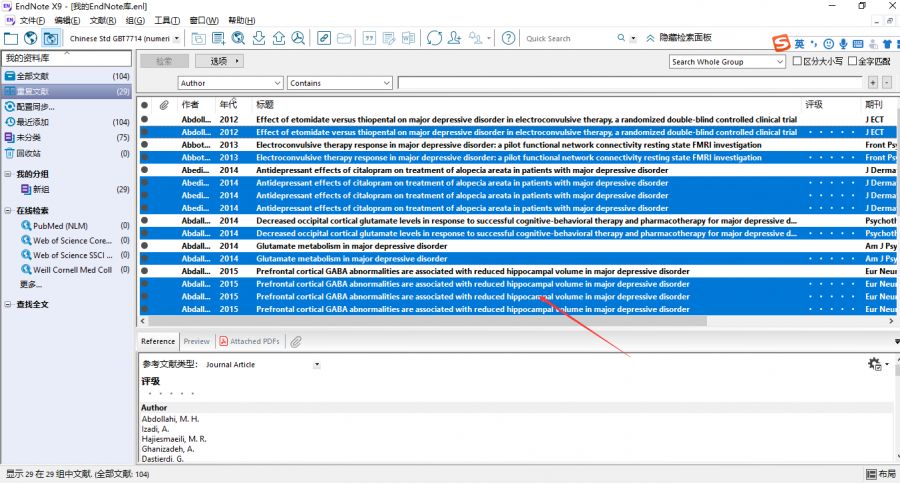The width and height of the screenshot is (900, 483).
Task: Click the unselected row 'Glutamate metabolism in major depressive disorder'
Action: click(518, 246)
